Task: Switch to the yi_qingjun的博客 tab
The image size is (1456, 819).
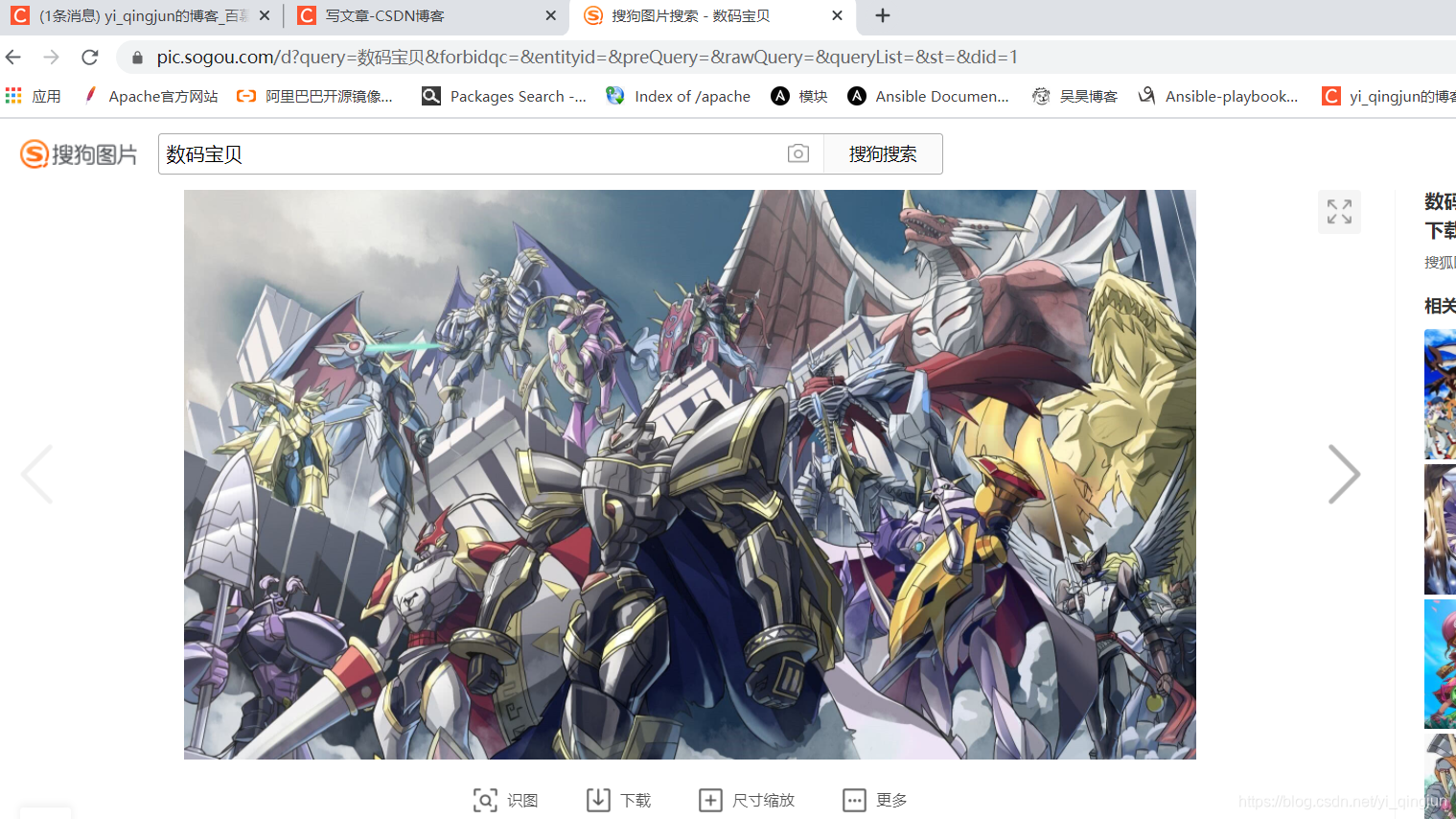Action: point(134,15)
